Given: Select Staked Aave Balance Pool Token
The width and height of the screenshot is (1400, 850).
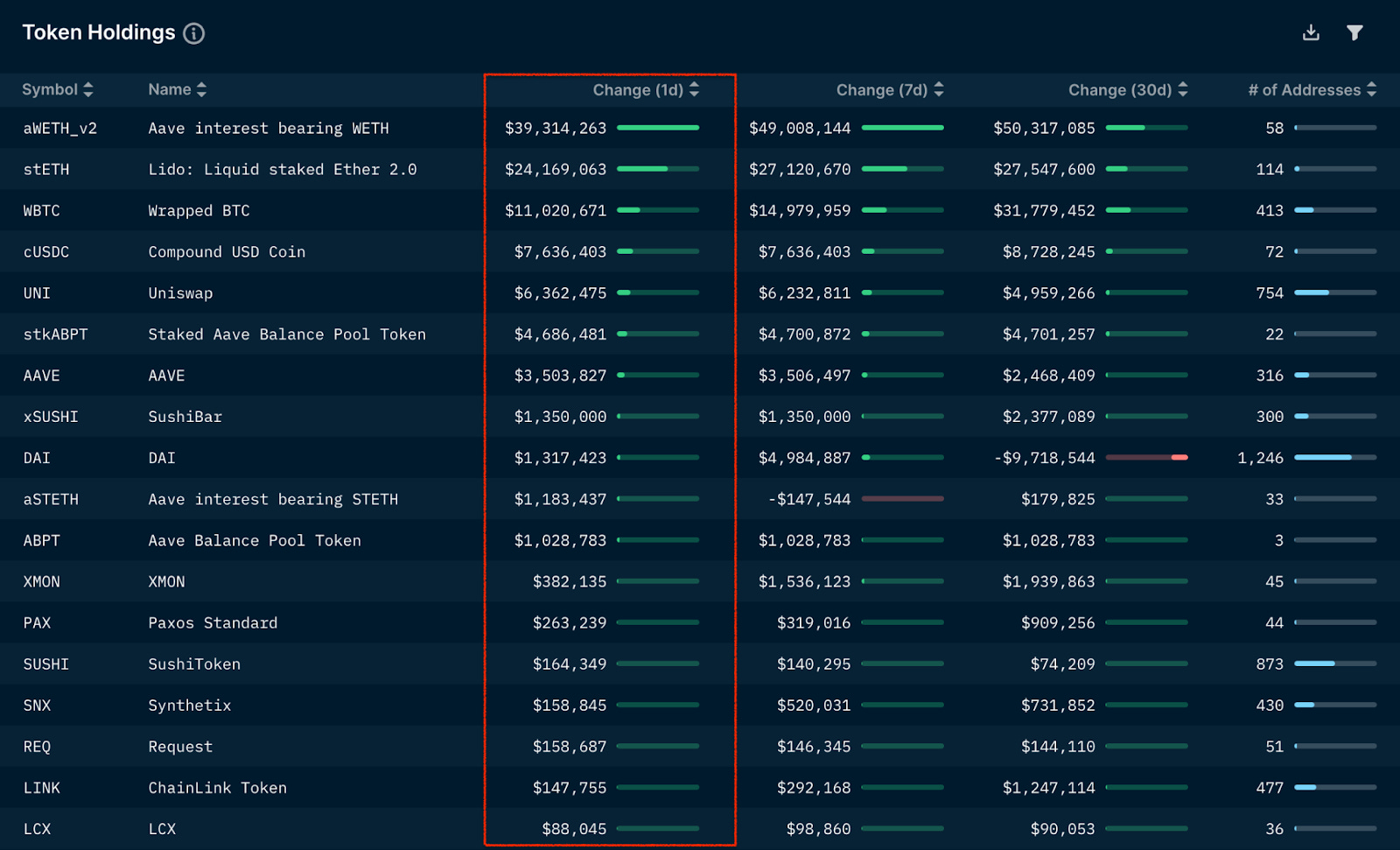Looking at the screenshot, I should tap(287, 334).
